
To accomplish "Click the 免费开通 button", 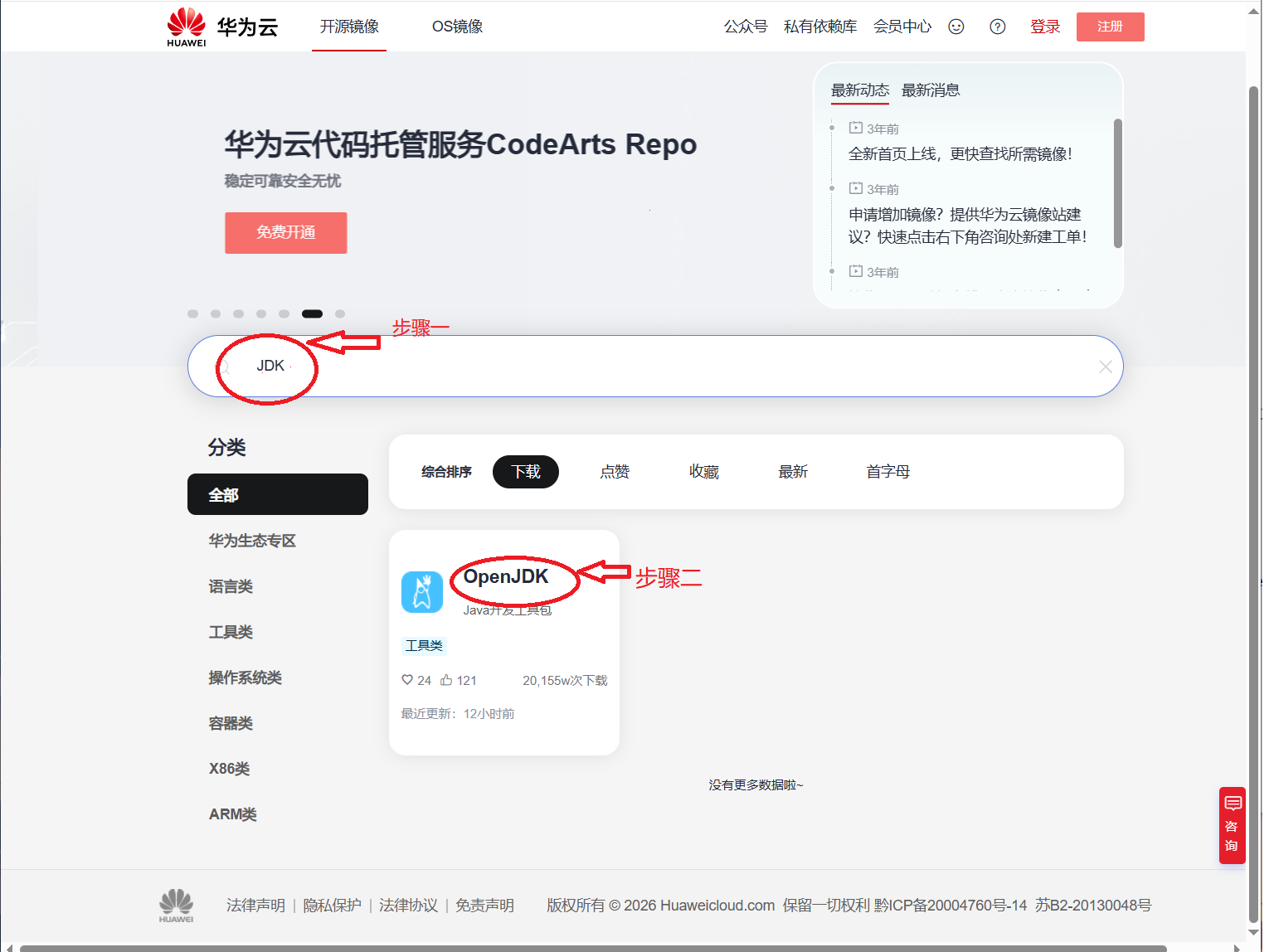I will 285,232.
